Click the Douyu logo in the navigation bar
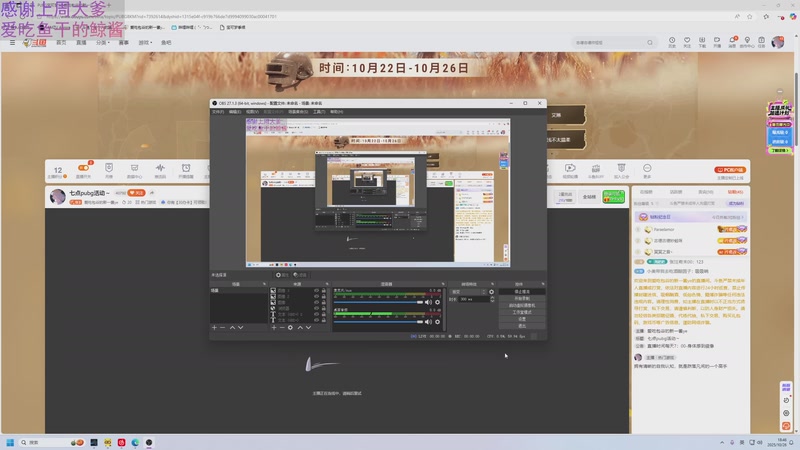The height and width of the screenshot is (450, 800). click(x=35, y=43)
